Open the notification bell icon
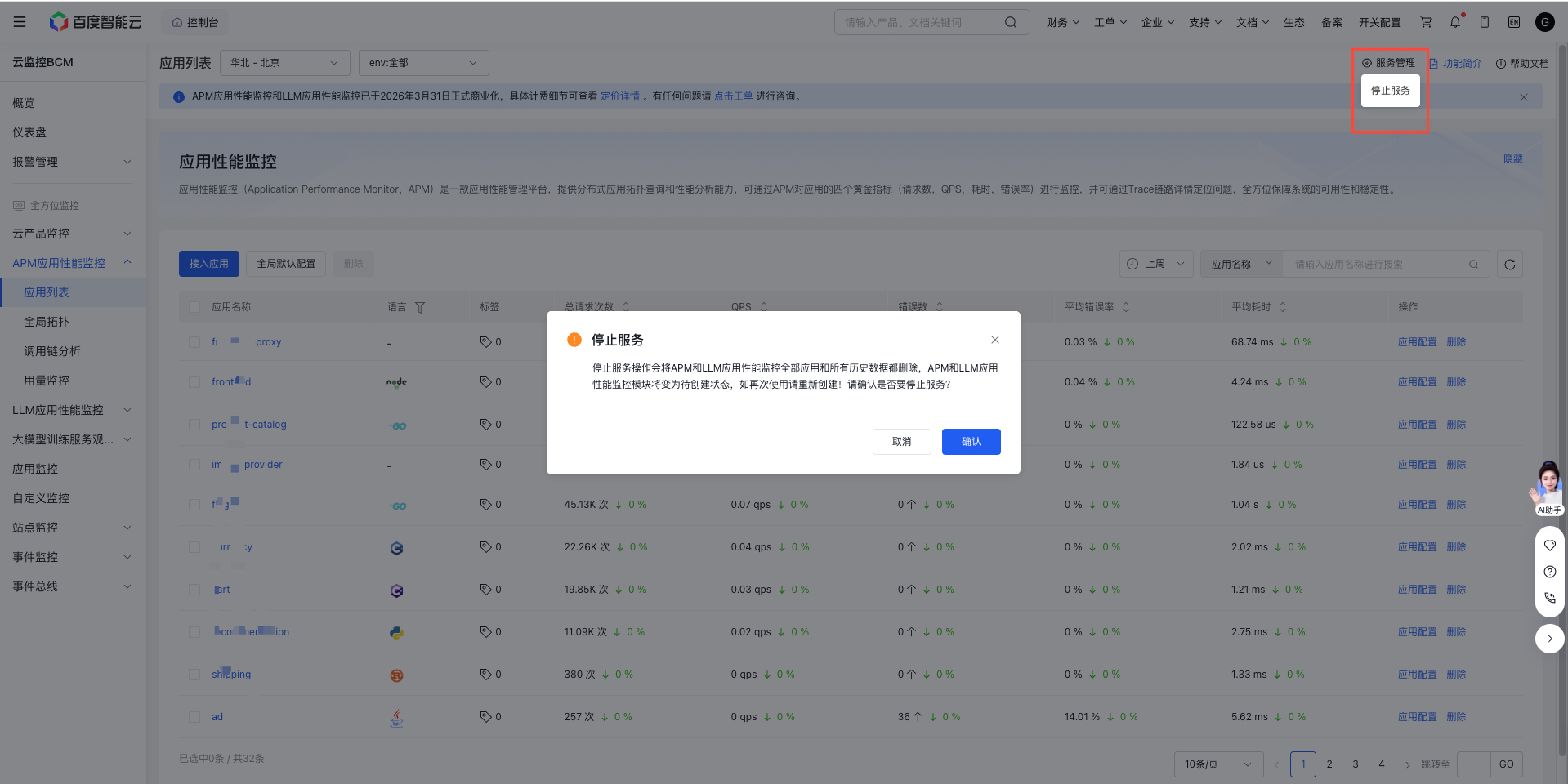The height and width of the screenshot is (784, 1568). 1455,22
